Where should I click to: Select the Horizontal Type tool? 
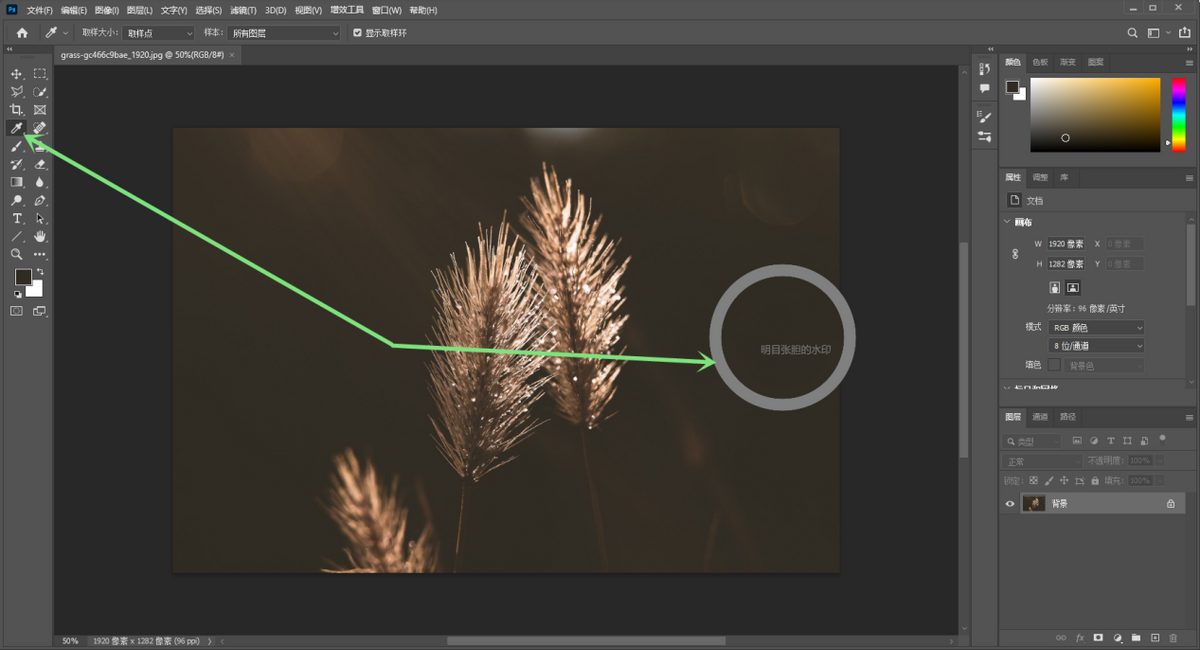(x=17, y=219)
